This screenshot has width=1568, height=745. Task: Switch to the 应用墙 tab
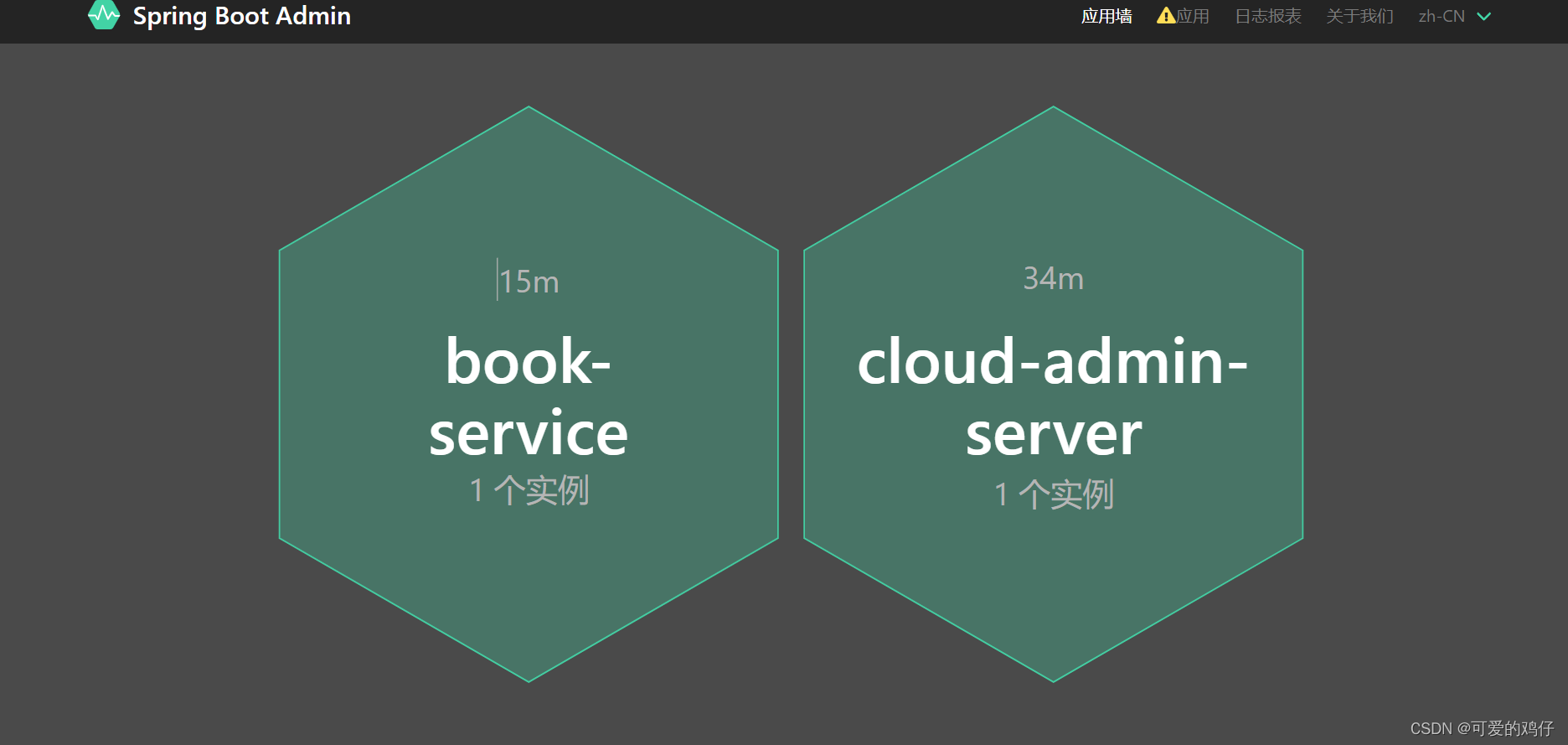[1106, 16]
